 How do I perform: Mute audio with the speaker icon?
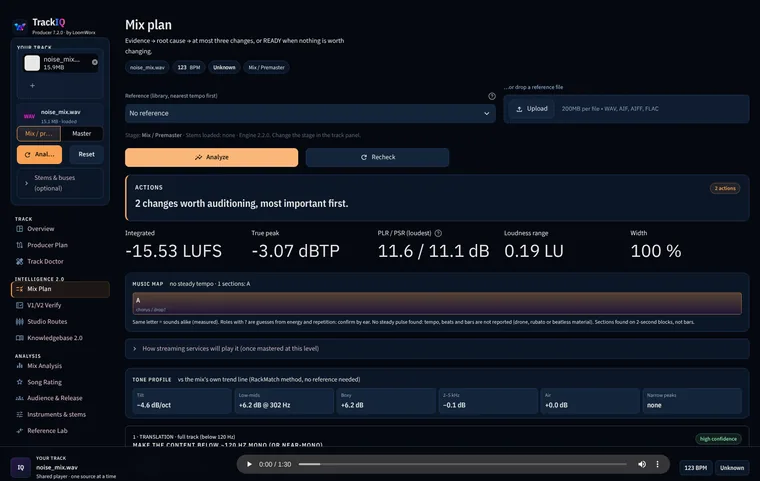click(642, 465)
